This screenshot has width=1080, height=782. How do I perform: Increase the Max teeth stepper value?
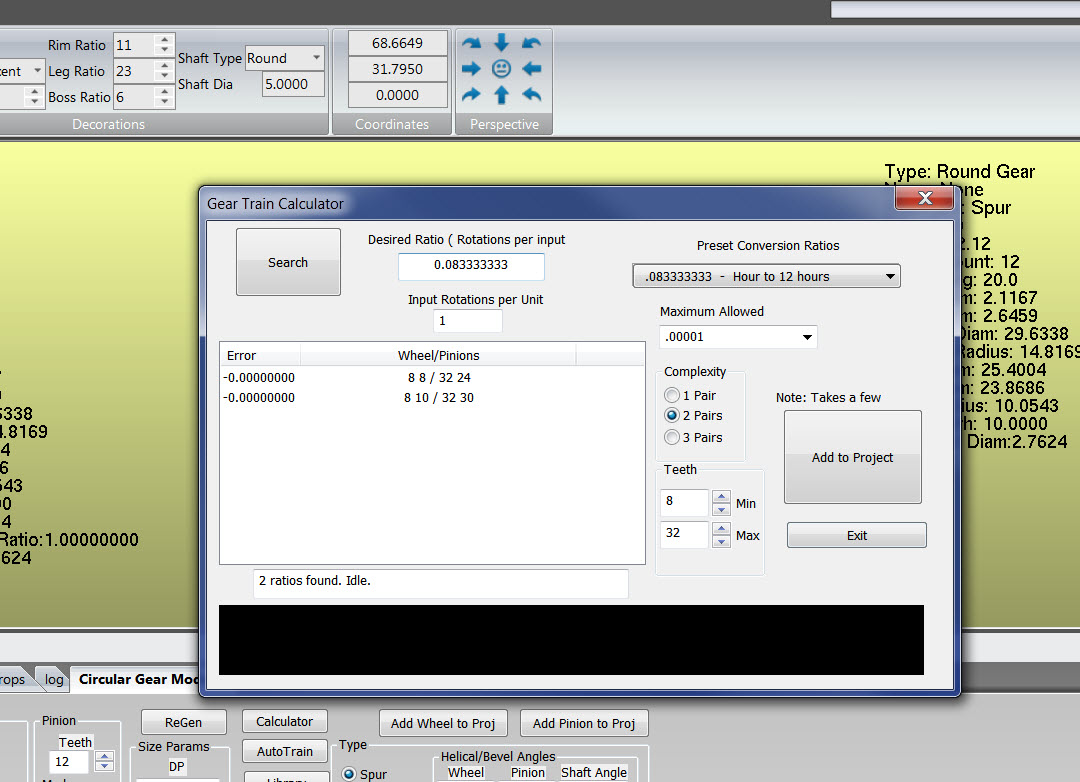pos(721,528)
